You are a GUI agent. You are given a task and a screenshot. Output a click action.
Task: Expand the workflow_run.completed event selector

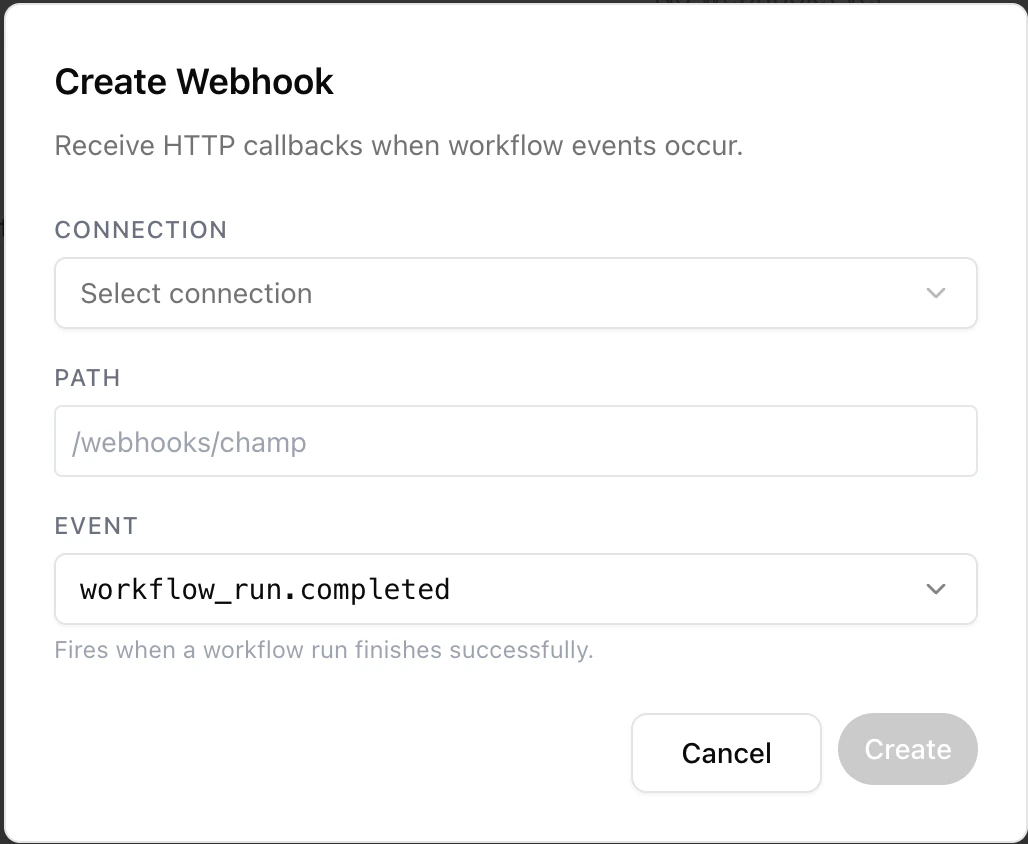(x=515, y=589)
